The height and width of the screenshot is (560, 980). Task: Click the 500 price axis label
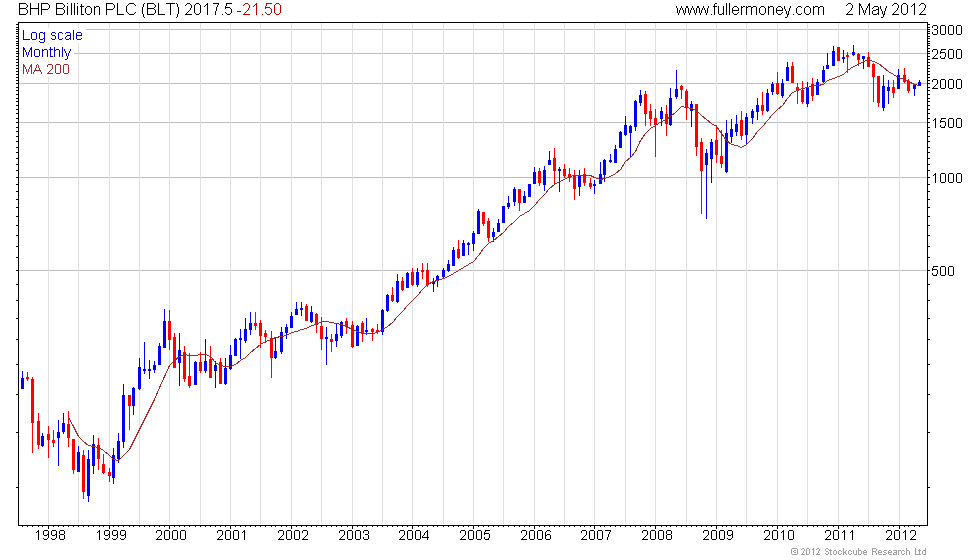[942, 271]
